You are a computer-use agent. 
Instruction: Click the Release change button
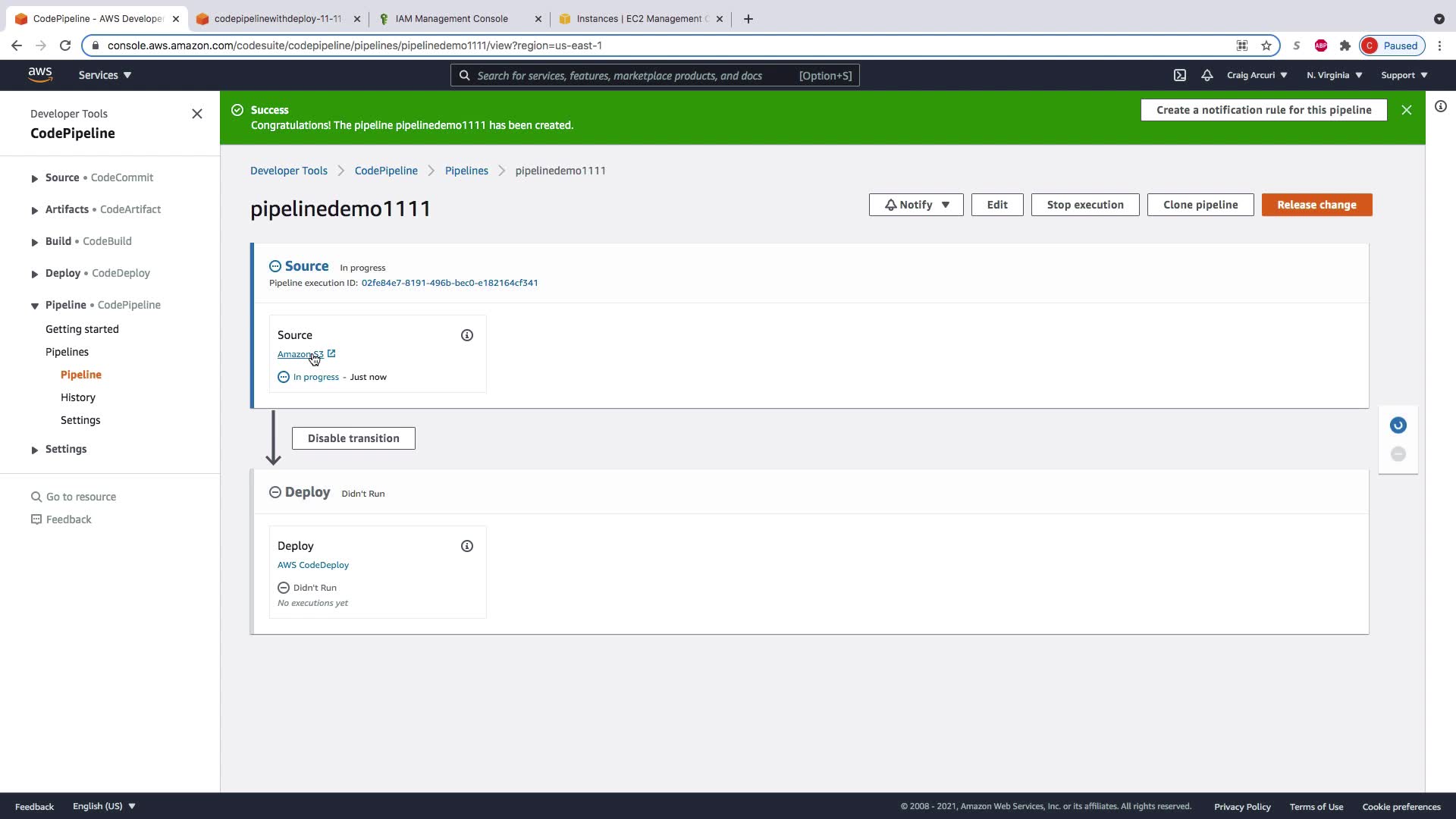[1316, 205]
